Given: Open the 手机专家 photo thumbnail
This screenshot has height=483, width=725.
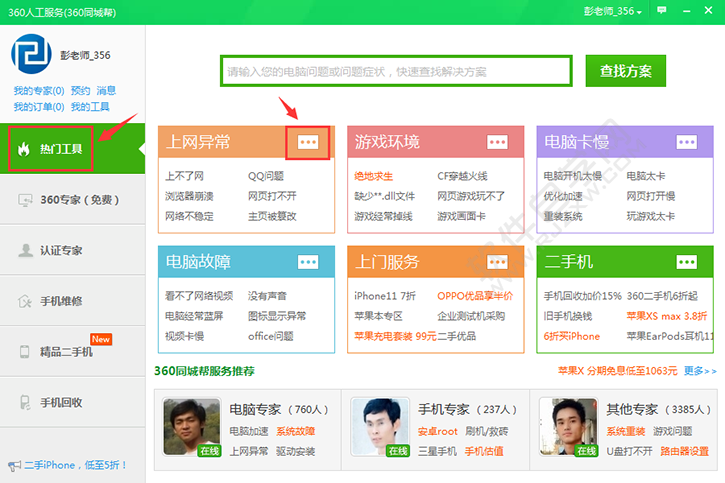Looking at the screenshot, I should [380, 427].
